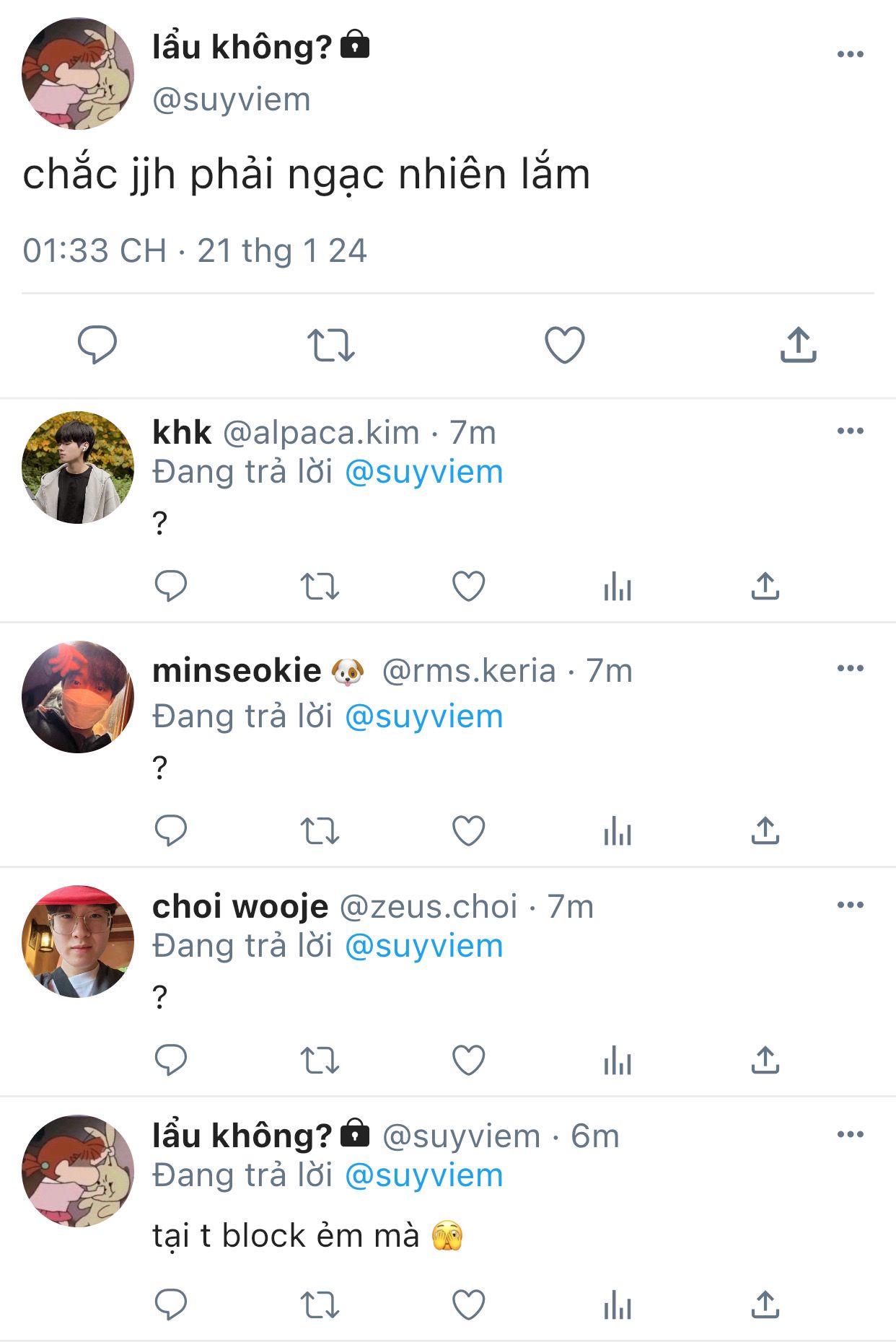This screenshot has width=896, height=1342.
Task: Like minseokie's reply
Action: coord(468,830)
